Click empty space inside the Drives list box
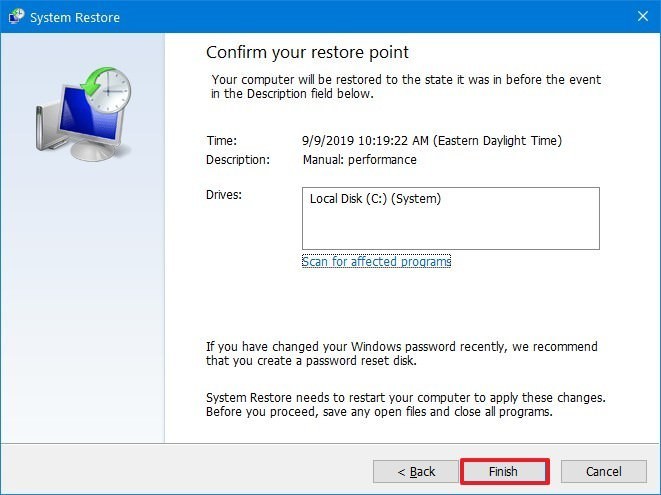The width and height of the screenshot is (661, 495). pos(450,230)
